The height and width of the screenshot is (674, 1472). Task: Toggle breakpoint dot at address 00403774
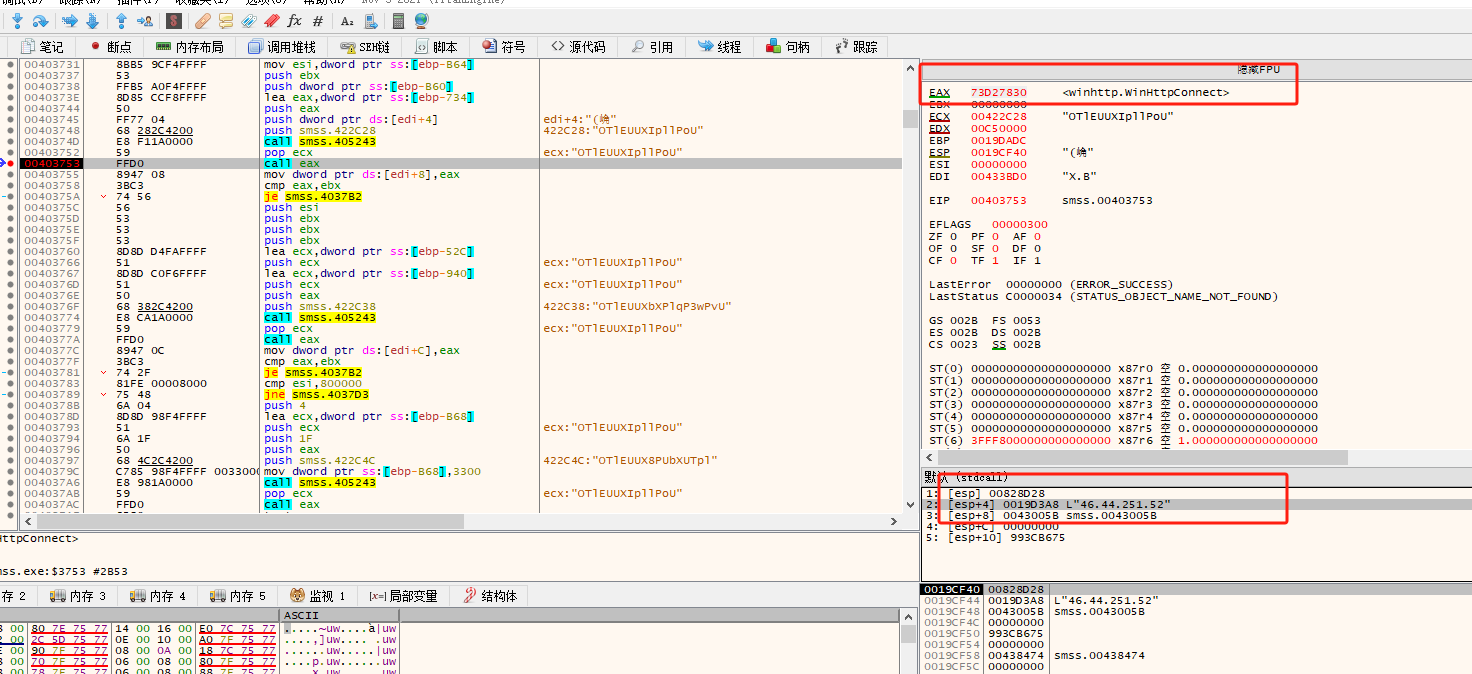pyautogui.click(x=10, y=317)
